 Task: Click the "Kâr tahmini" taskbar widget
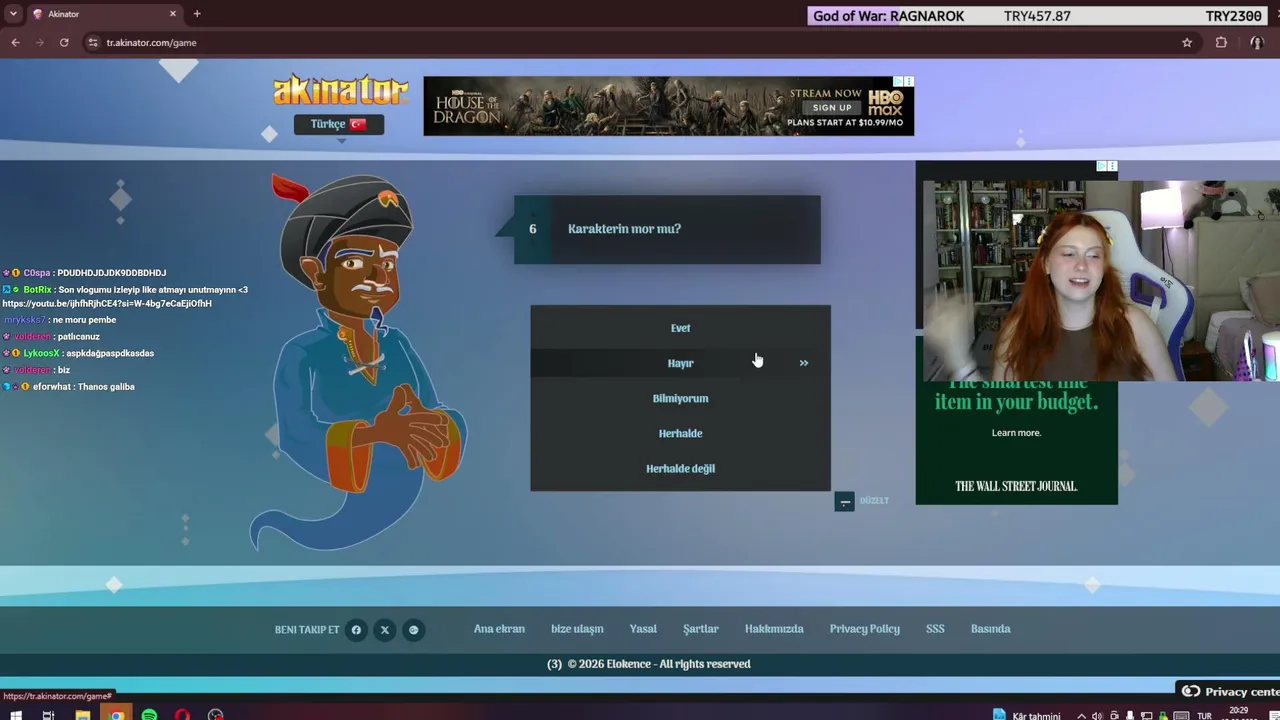(x=1028, y=716)
